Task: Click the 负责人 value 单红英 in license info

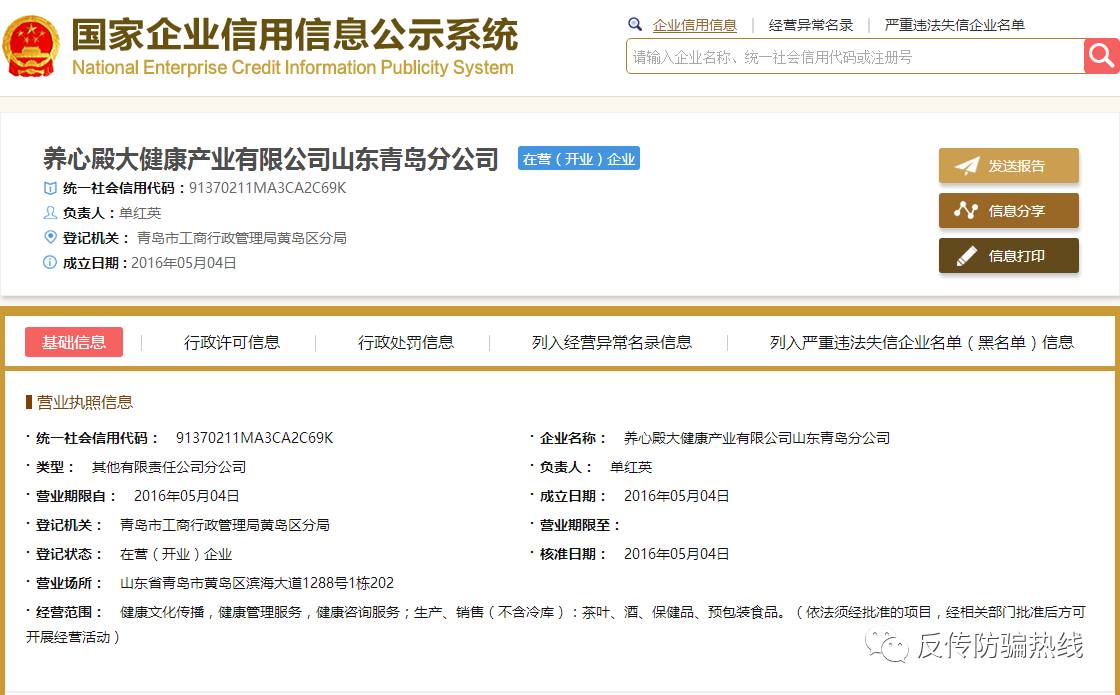Action: 631,467
